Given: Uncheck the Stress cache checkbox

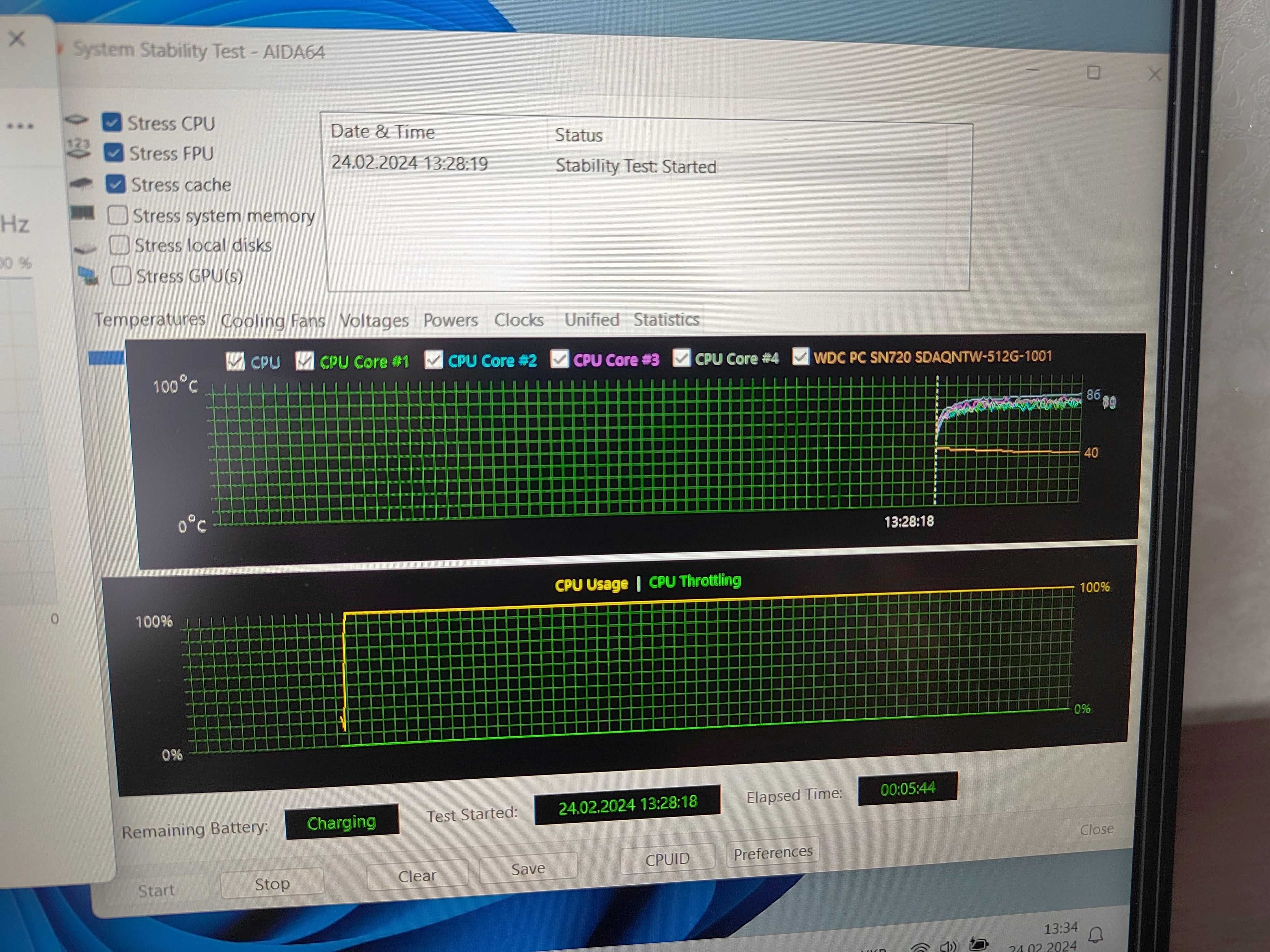Looking at the screenshot, I should (115, 184).
